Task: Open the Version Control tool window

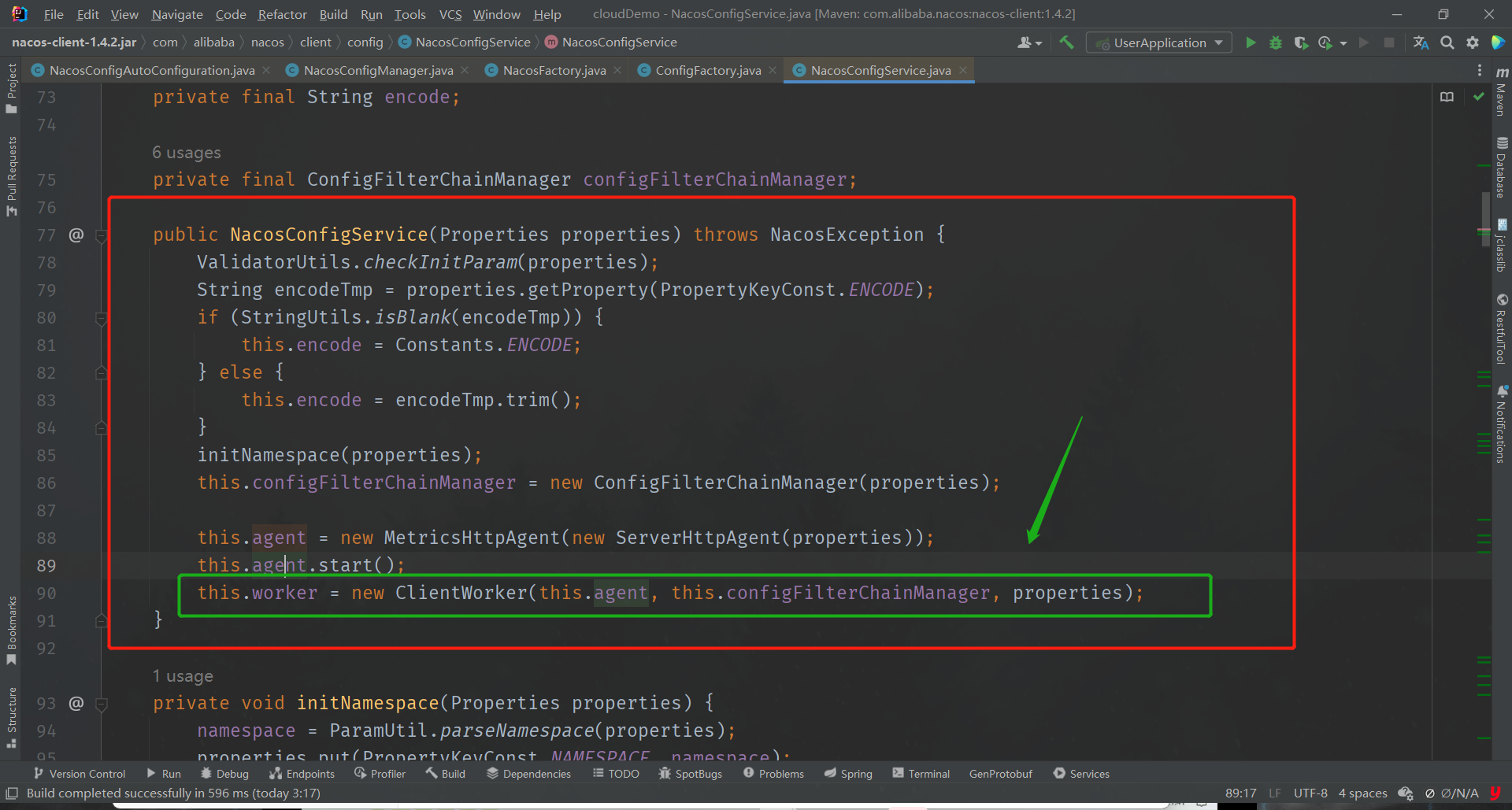Action: 79,774
